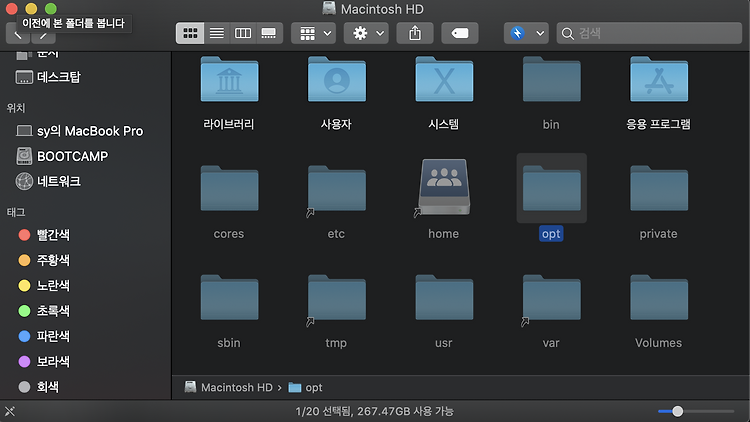750x422 pixels.
Task: Select the sbin folder
Action: [x=230, y=298]
